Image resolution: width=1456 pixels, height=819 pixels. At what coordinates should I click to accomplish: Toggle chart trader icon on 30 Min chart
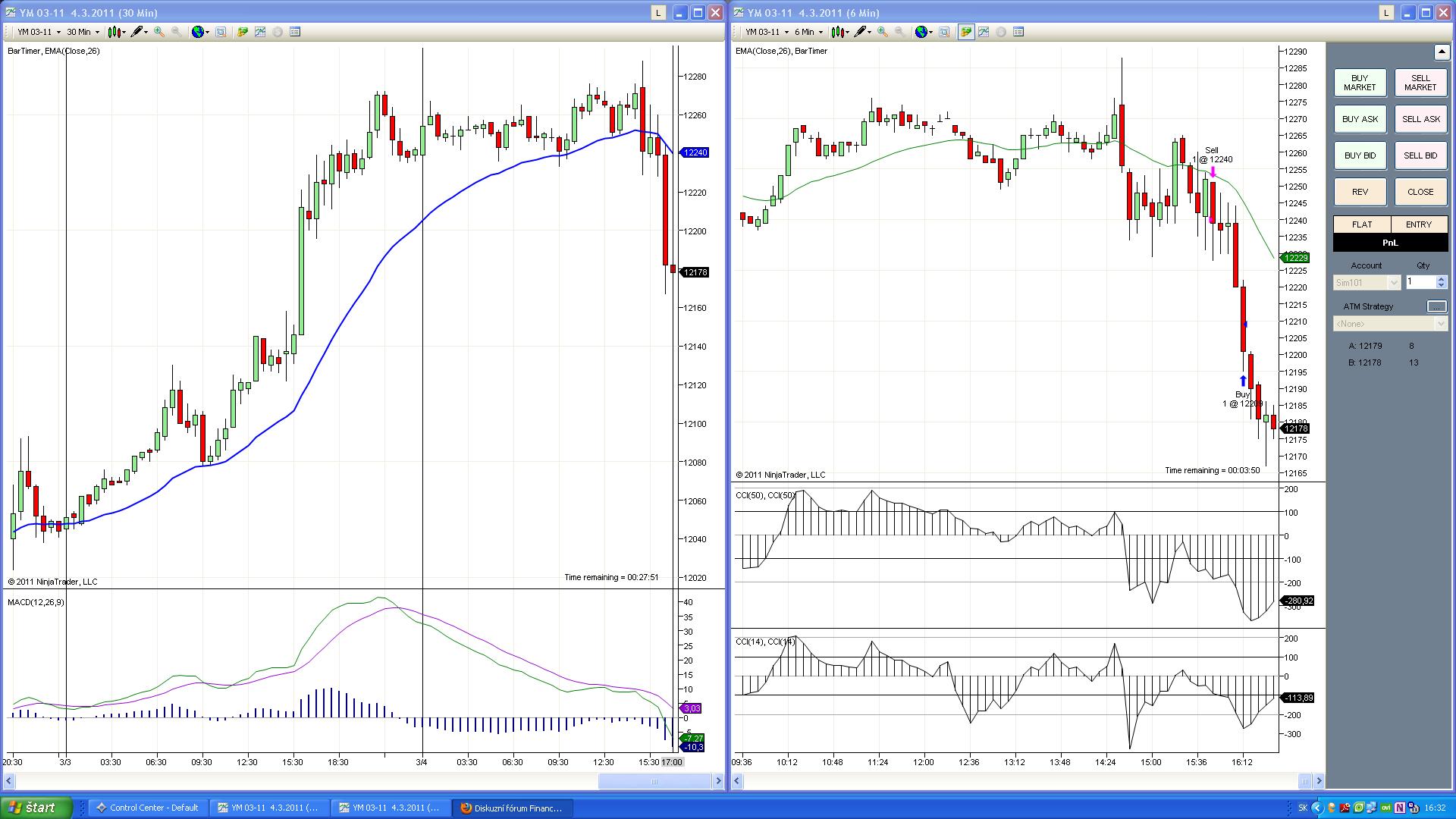pos(242,32)
